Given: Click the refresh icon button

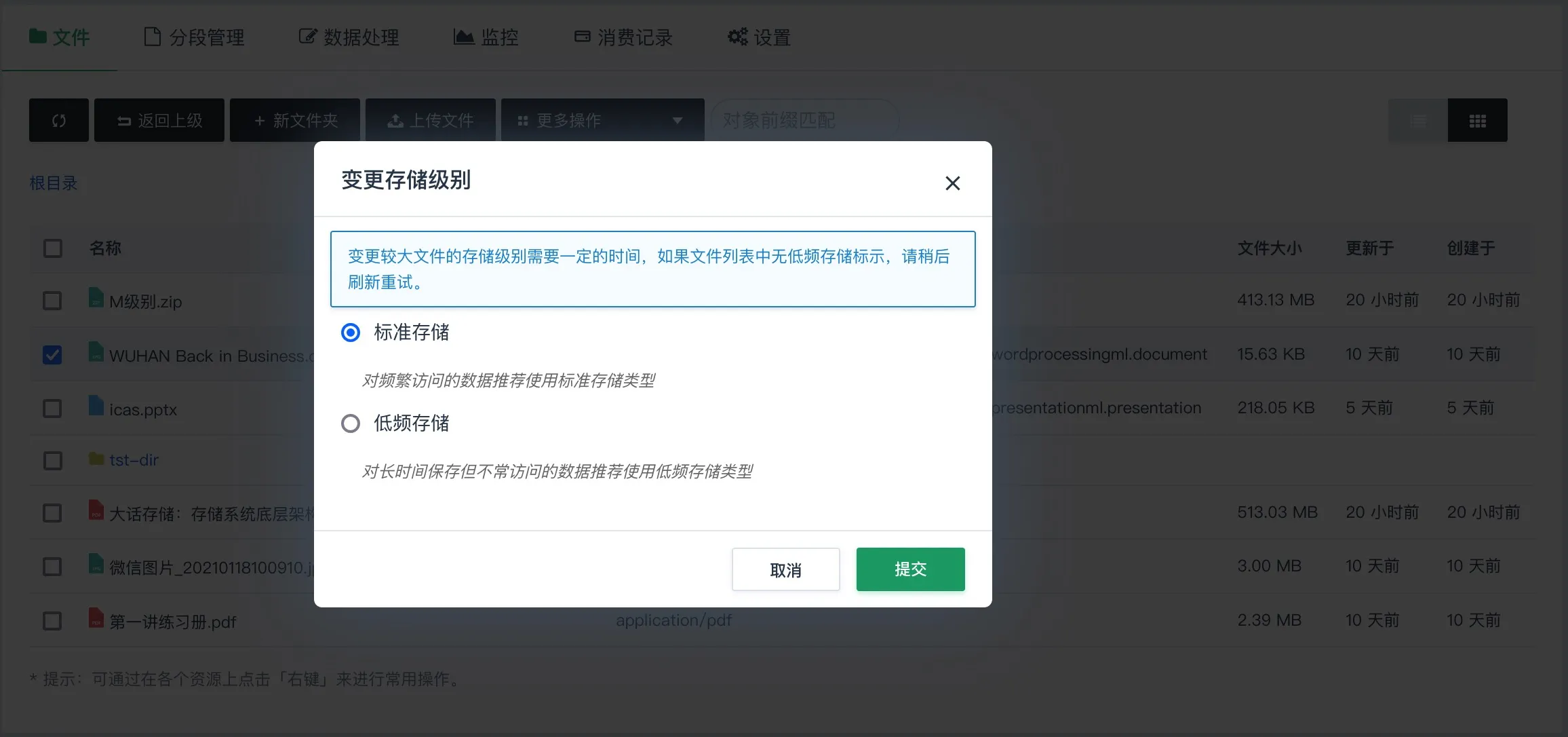Looking at the screenshot, I should tap(59, 120).
